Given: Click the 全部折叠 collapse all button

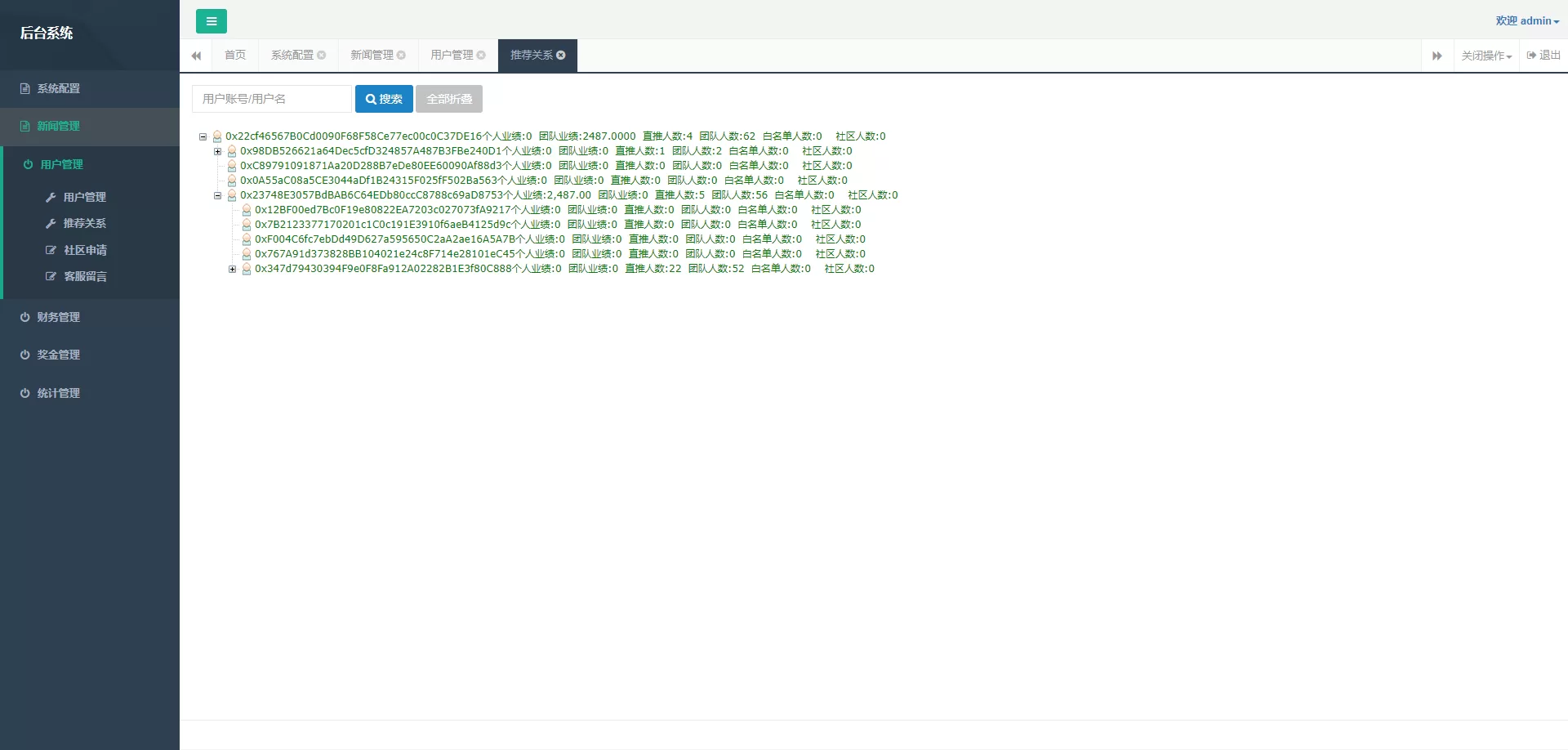Looking at the screenshot, I should (449, 99).
